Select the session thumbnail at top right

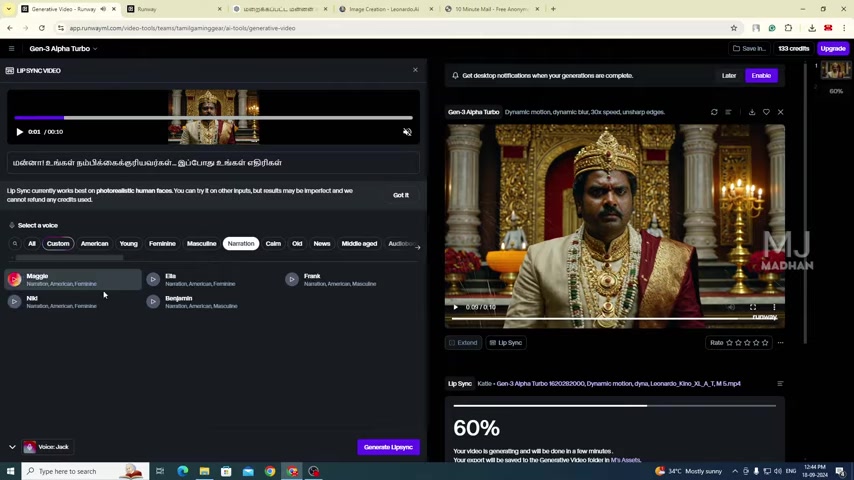coord(835,70)
